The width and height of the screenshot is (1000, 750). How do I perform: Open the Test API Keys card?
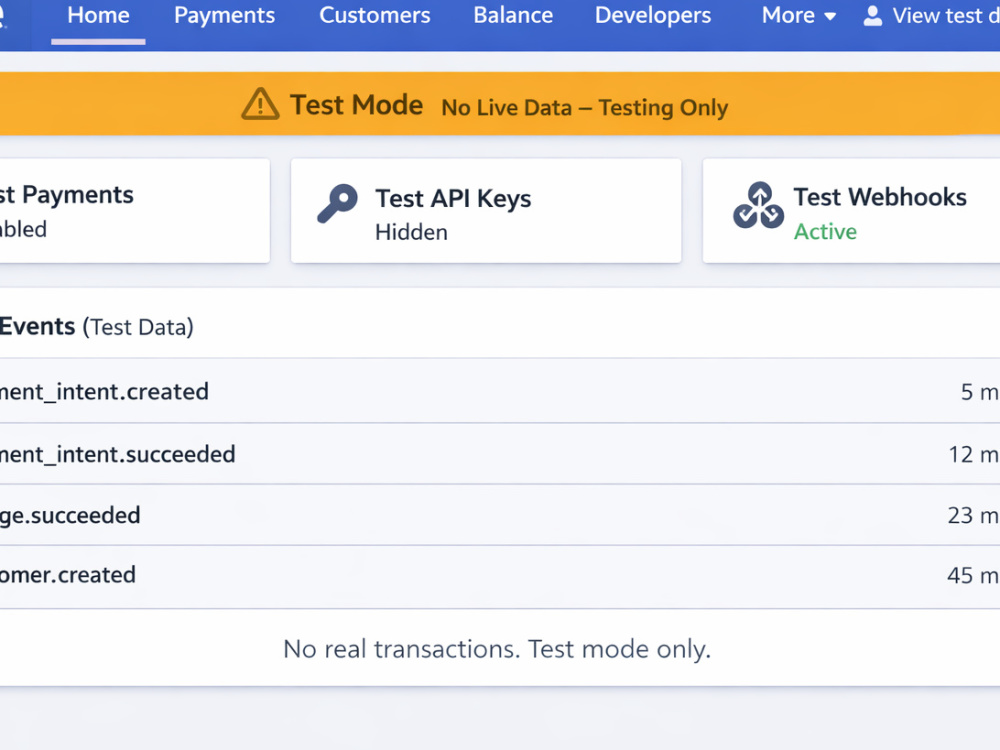(x=486, y=210)
